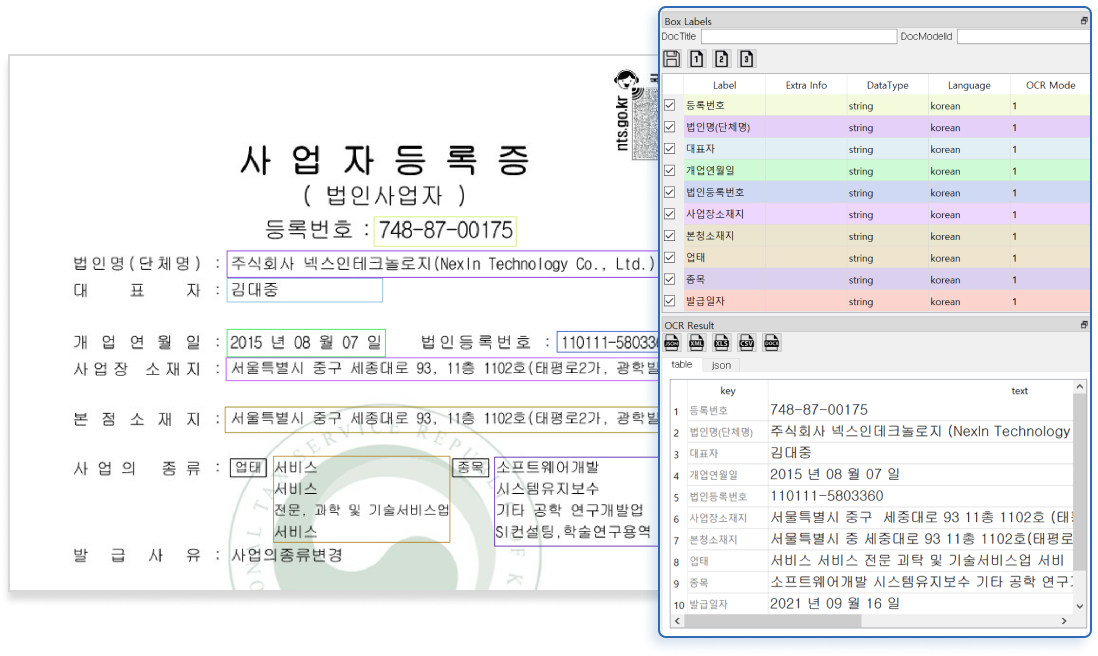
Task: Toggle the 개업연월일 label checkbox
Action: coord(670,170)
